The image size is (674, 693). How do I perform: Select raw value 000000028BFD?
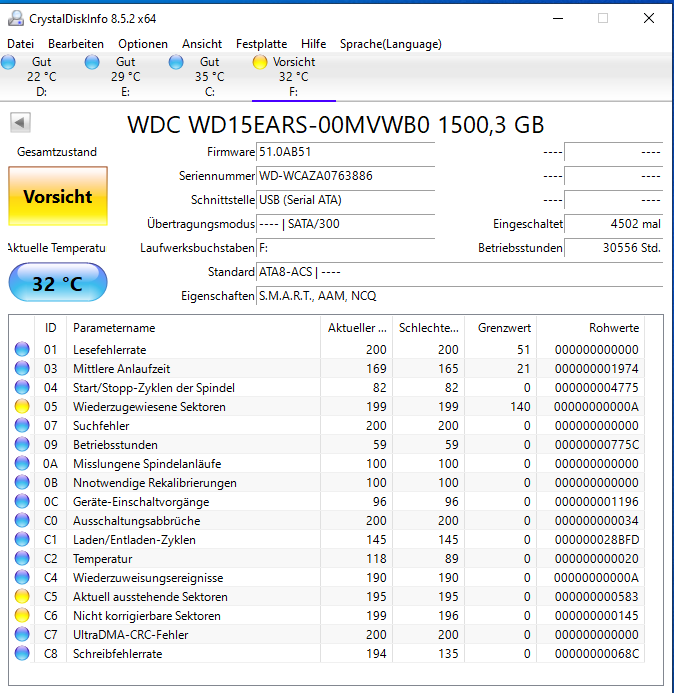pyautogui.click(x=596, y=540)
